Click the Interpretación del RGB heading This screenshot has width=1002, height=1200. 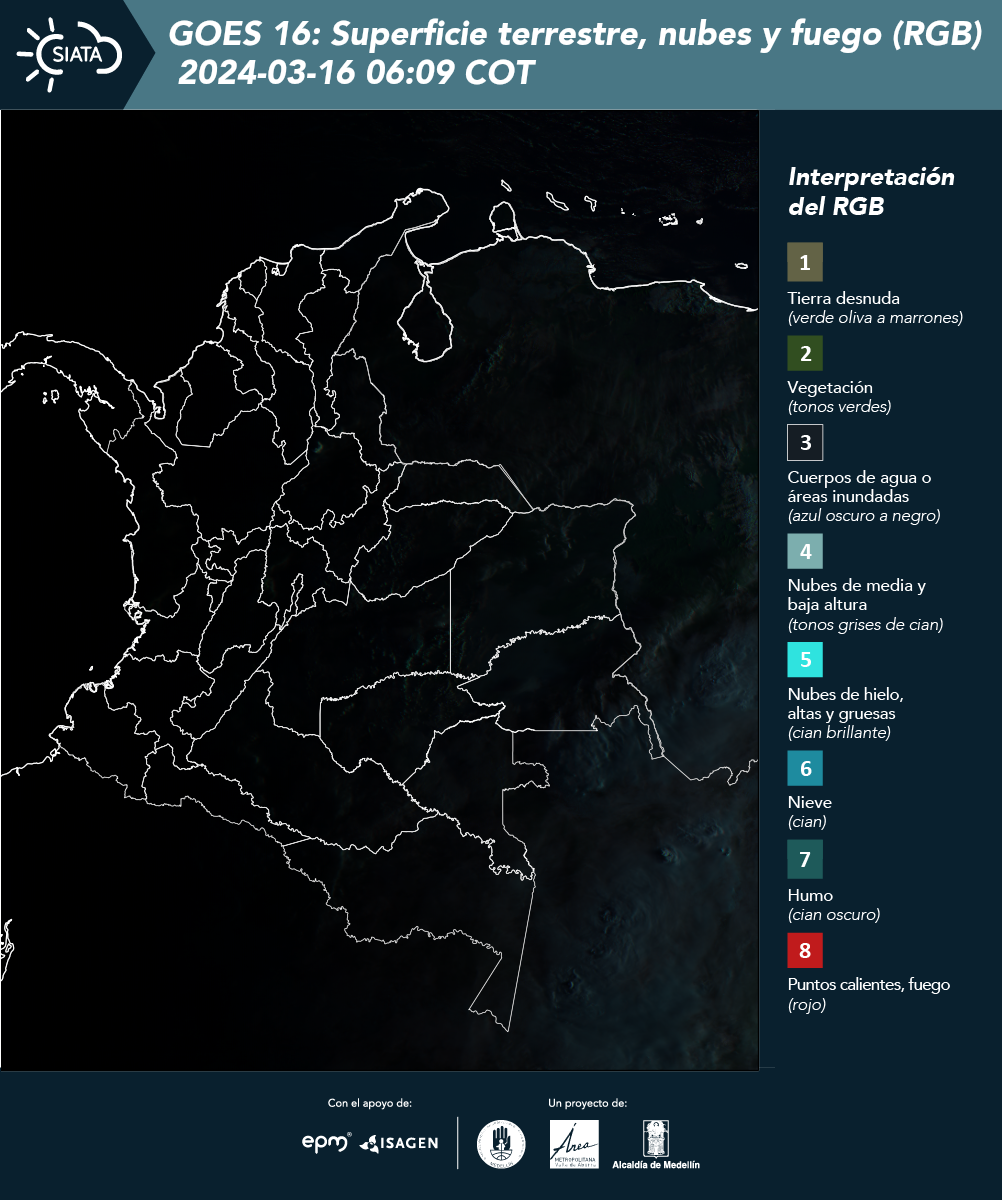tap(871, 191)
